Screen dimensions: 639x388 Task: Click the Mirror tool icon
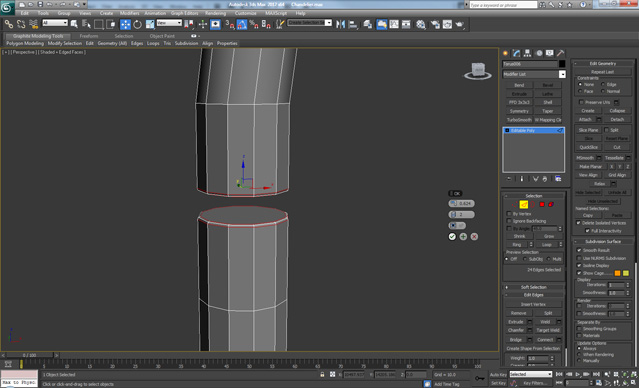pos(340,24)
